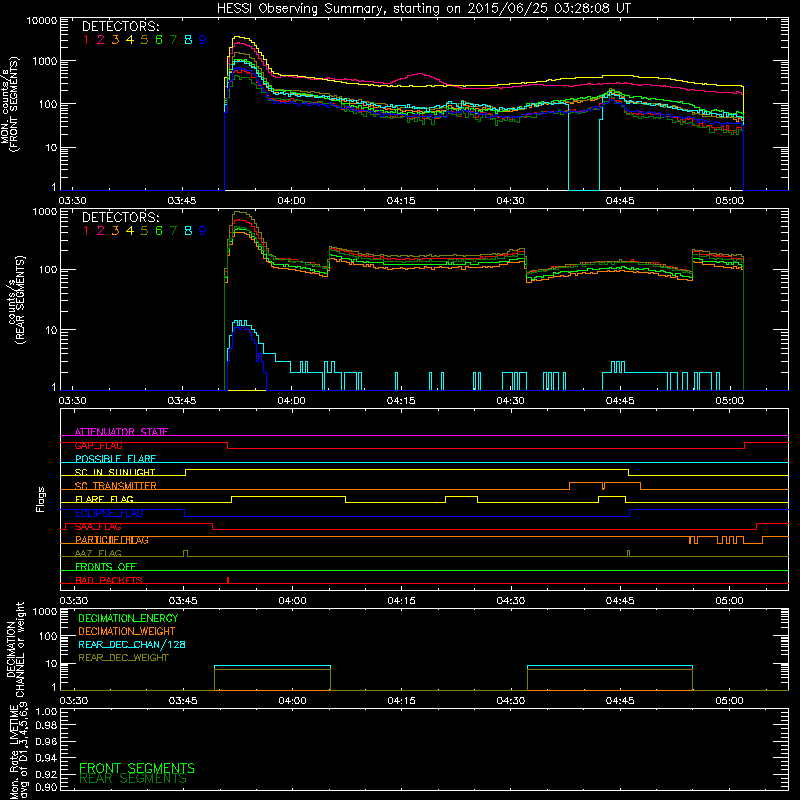This screenshot has width=800, height=800.
Task: Click the GAP_FLAG label
Action: pos(98,445)
